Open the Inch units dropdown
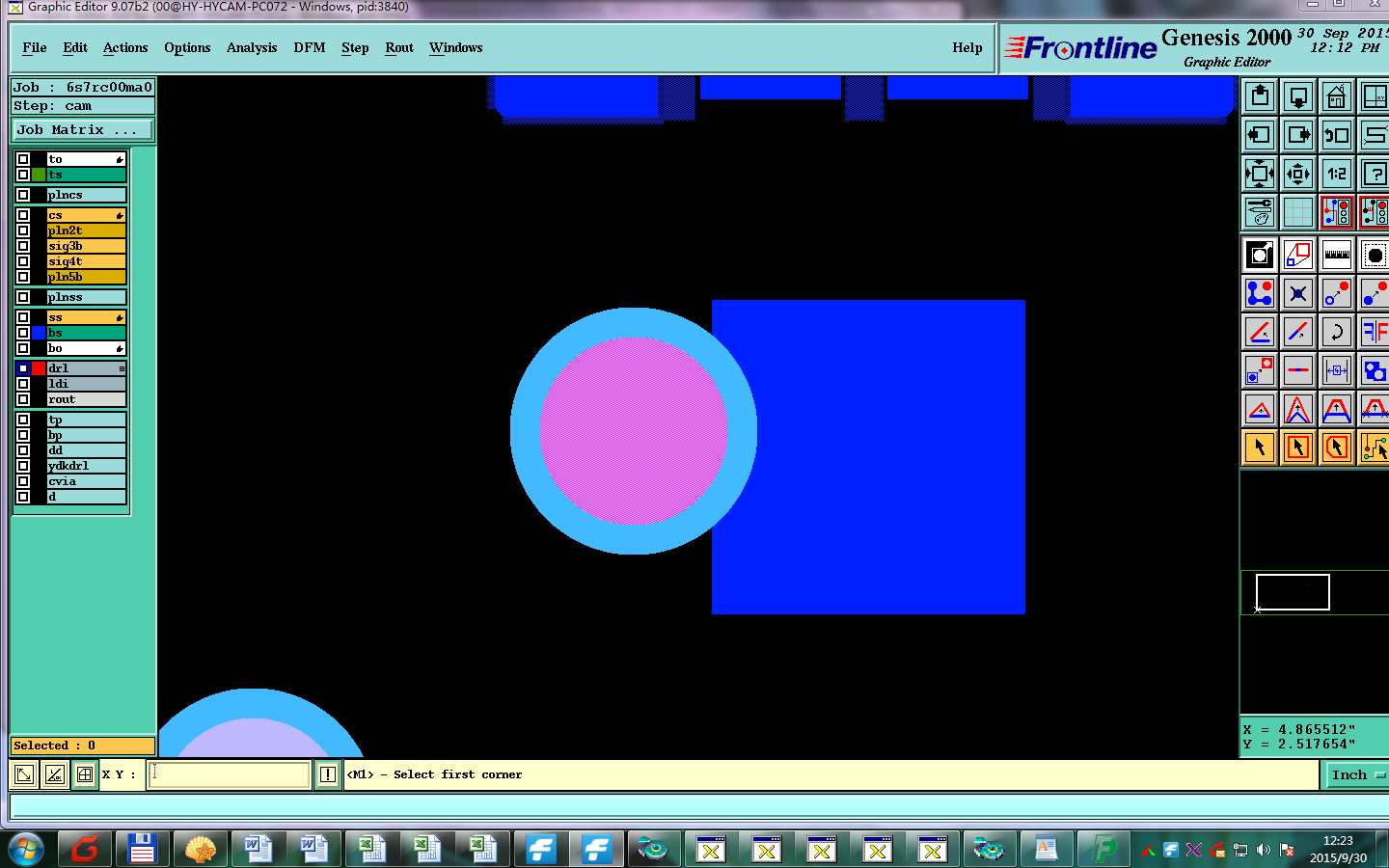The width and height of the screenshot is (1389, 868). [1356, 774]
